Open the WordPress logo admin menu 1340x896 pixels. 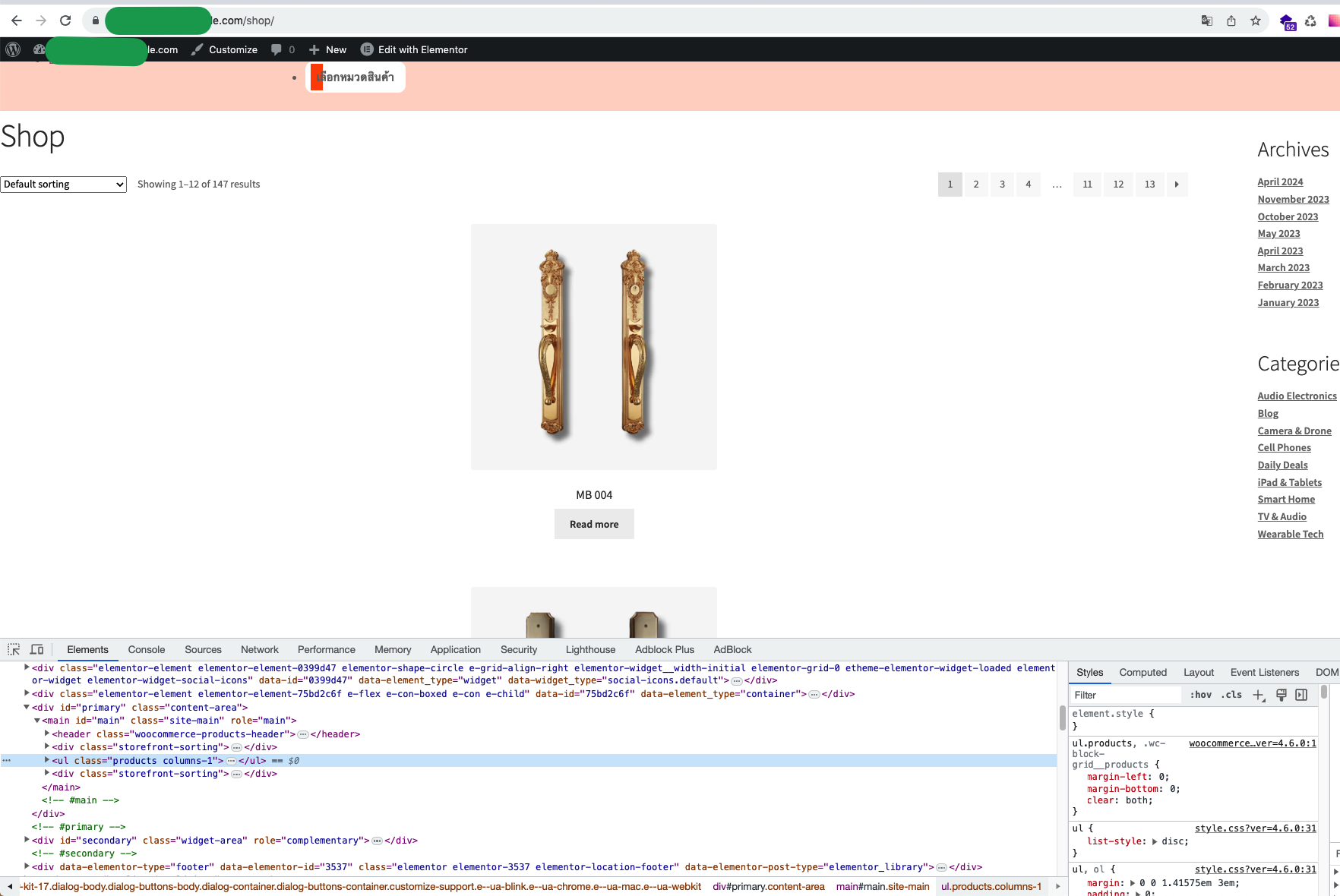pyautogui.click(x=13, y=49)
